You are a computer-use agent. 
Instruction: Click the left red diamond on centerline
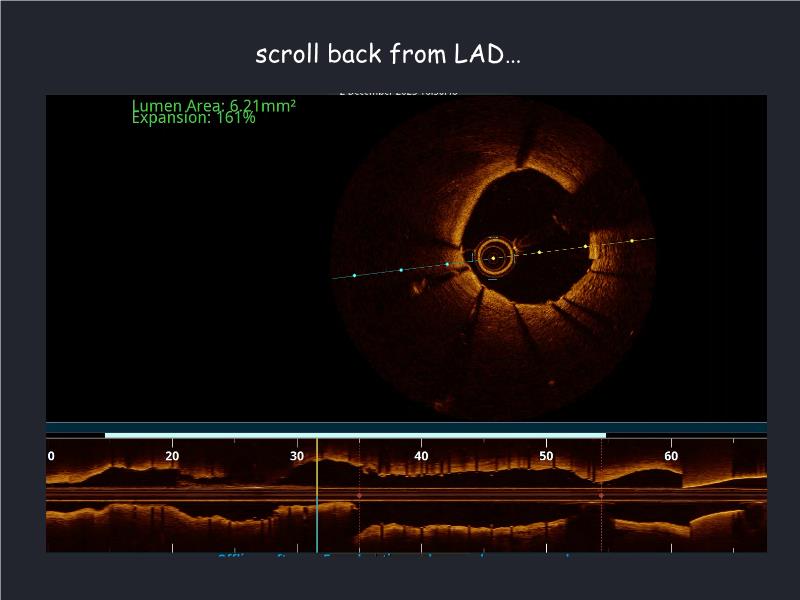click(359, 495)
